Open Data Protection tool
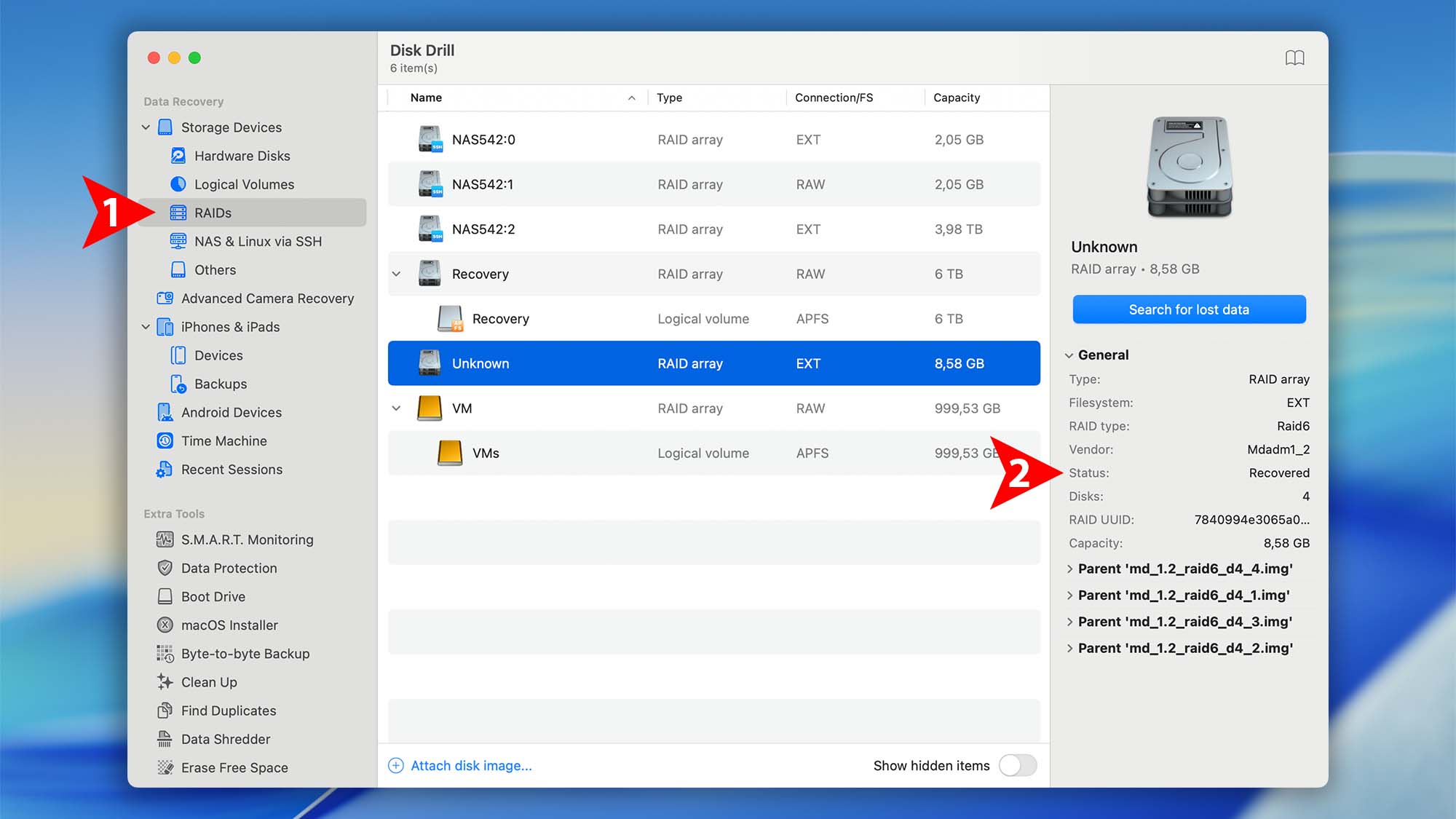The image size is (1456, 819). tap(252, 568)
